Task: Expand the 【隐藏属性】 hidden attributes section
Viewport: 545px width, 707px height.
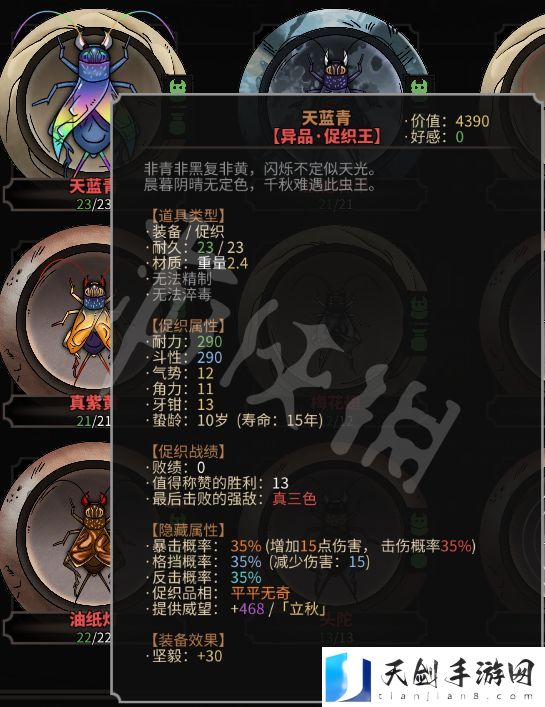Action: click(x=188, y=530)
